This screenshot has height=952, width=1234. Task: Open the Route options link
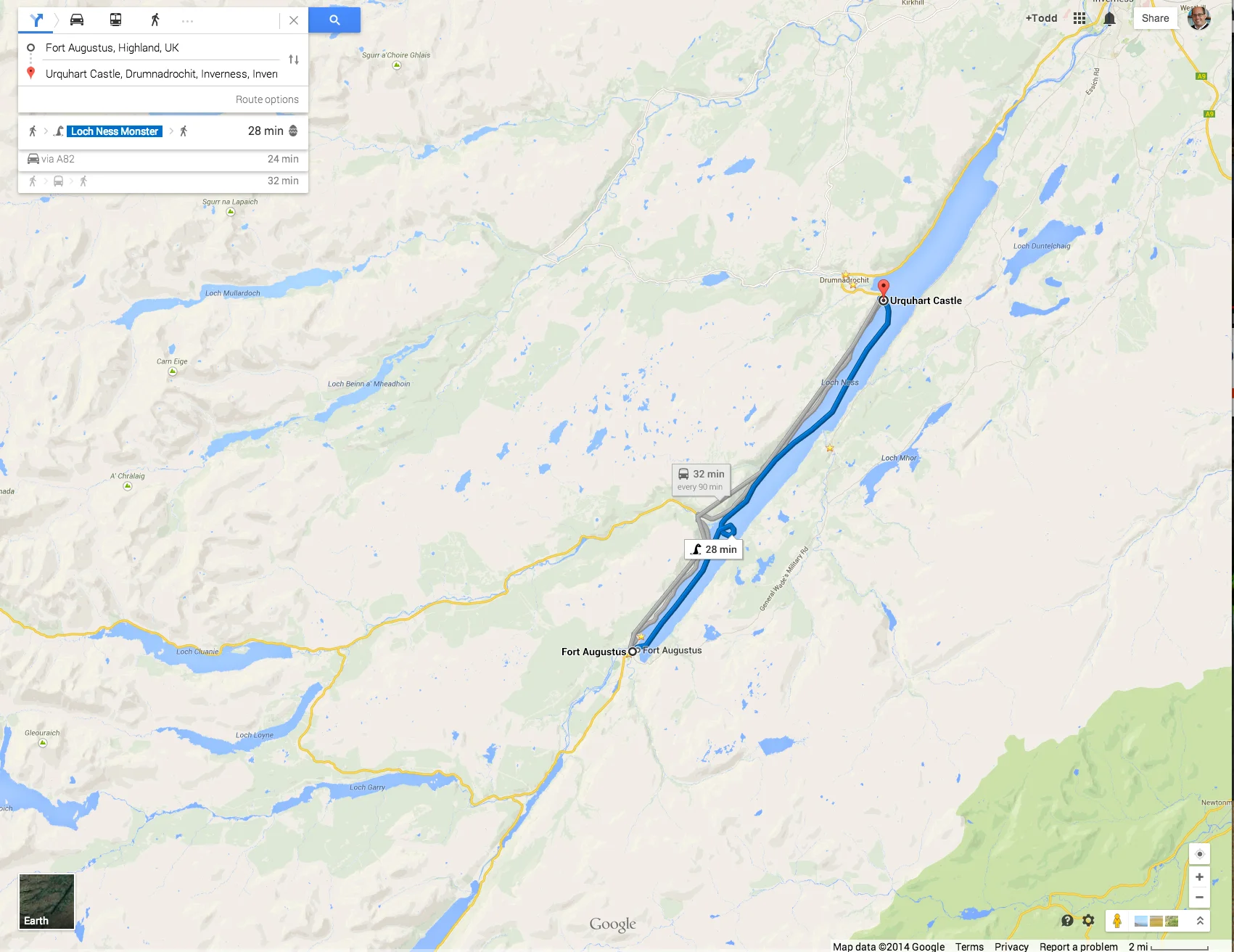pos(267,99)
